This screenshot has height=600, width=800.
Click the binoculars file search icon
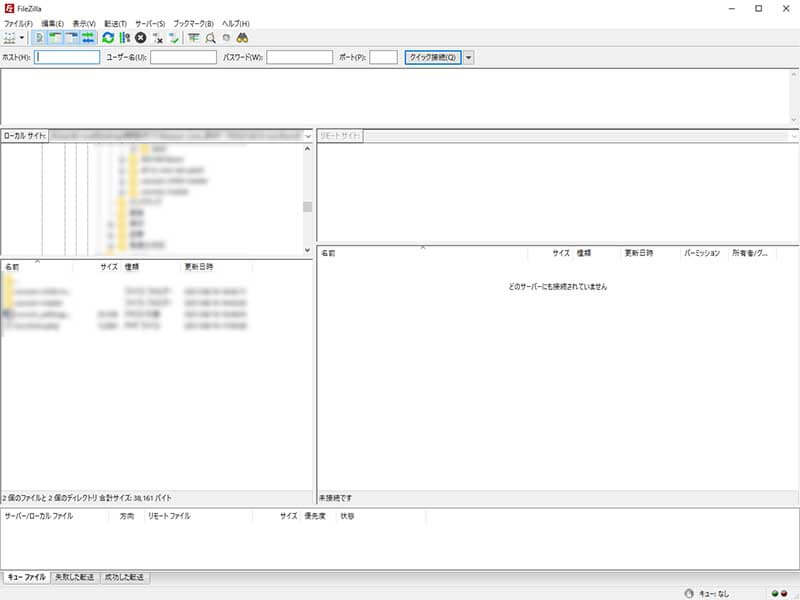pyautogui.click(x=242, y=38)
